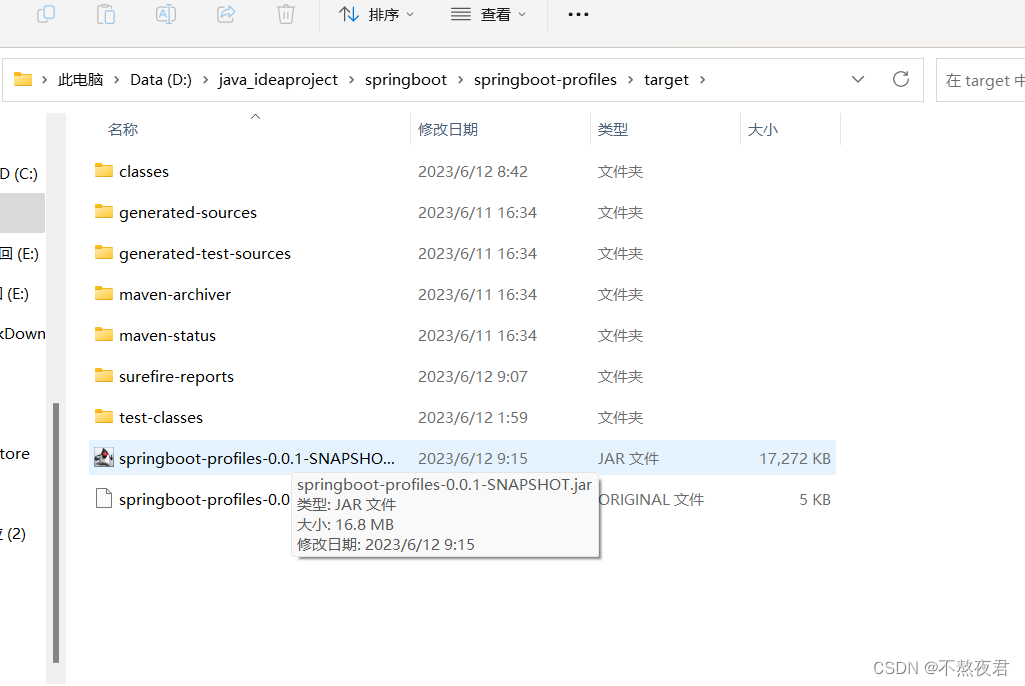Open the 查看 view dropdown
This screenshot has height=686, width=1025.
pos(488,14)
